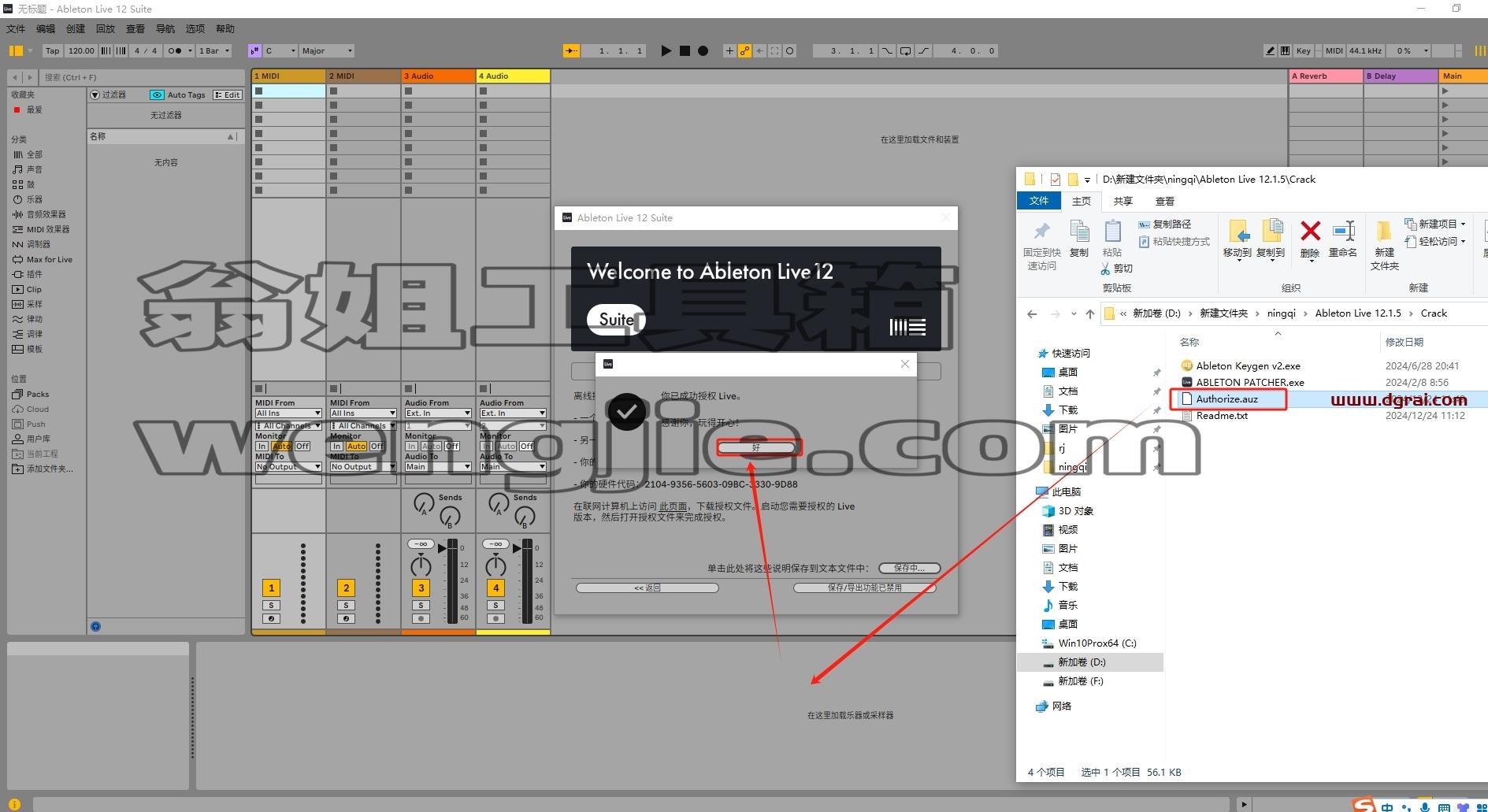Open the 选项 menu in Ableton
Image resolution: width=1488 pixels, height=812 pixels.
point(195,28)
